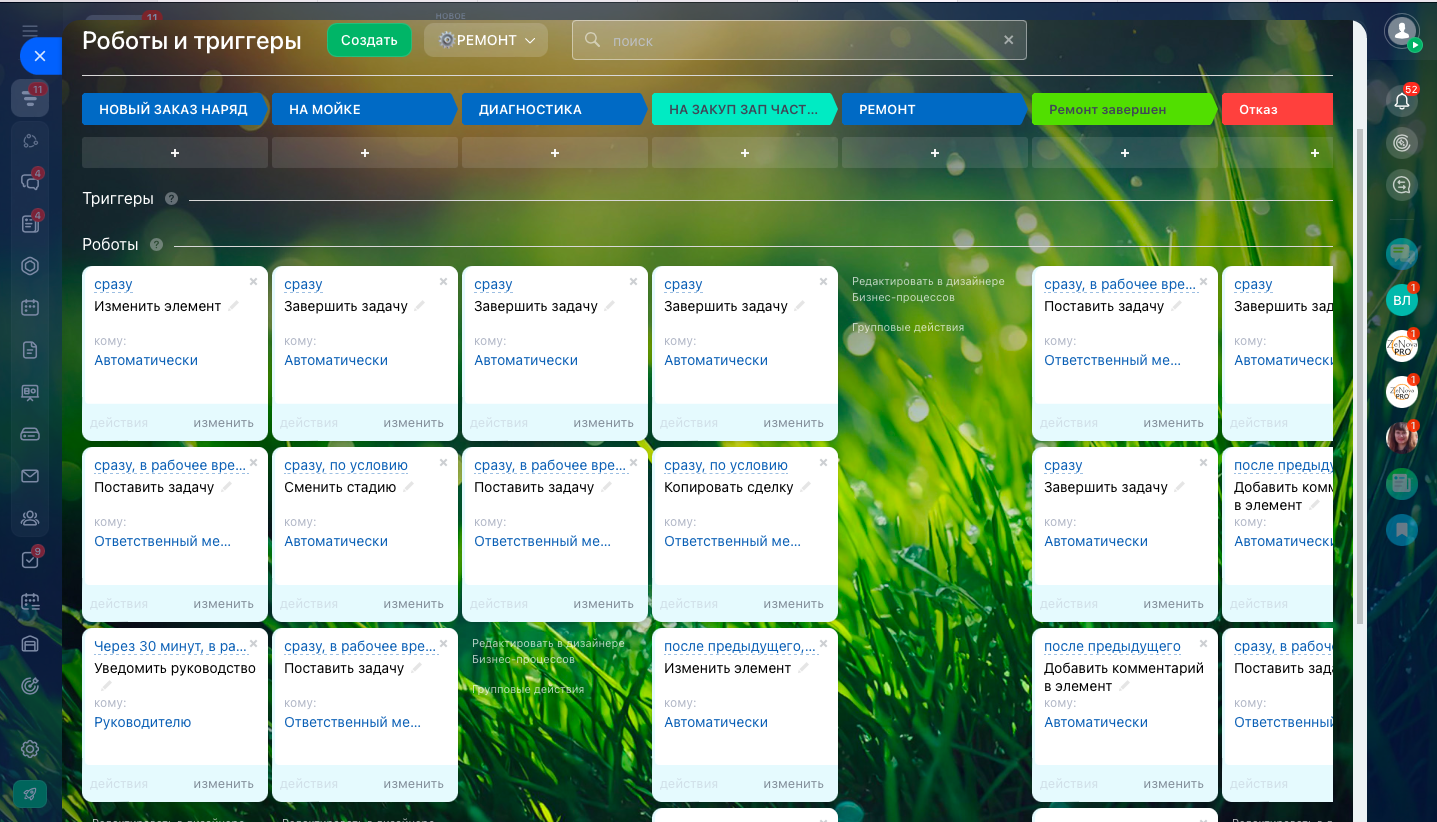Viewport: 1437px width, 822px height.
Task: Click изменить on Копировать сделку robot
Action: coord(793,603)
